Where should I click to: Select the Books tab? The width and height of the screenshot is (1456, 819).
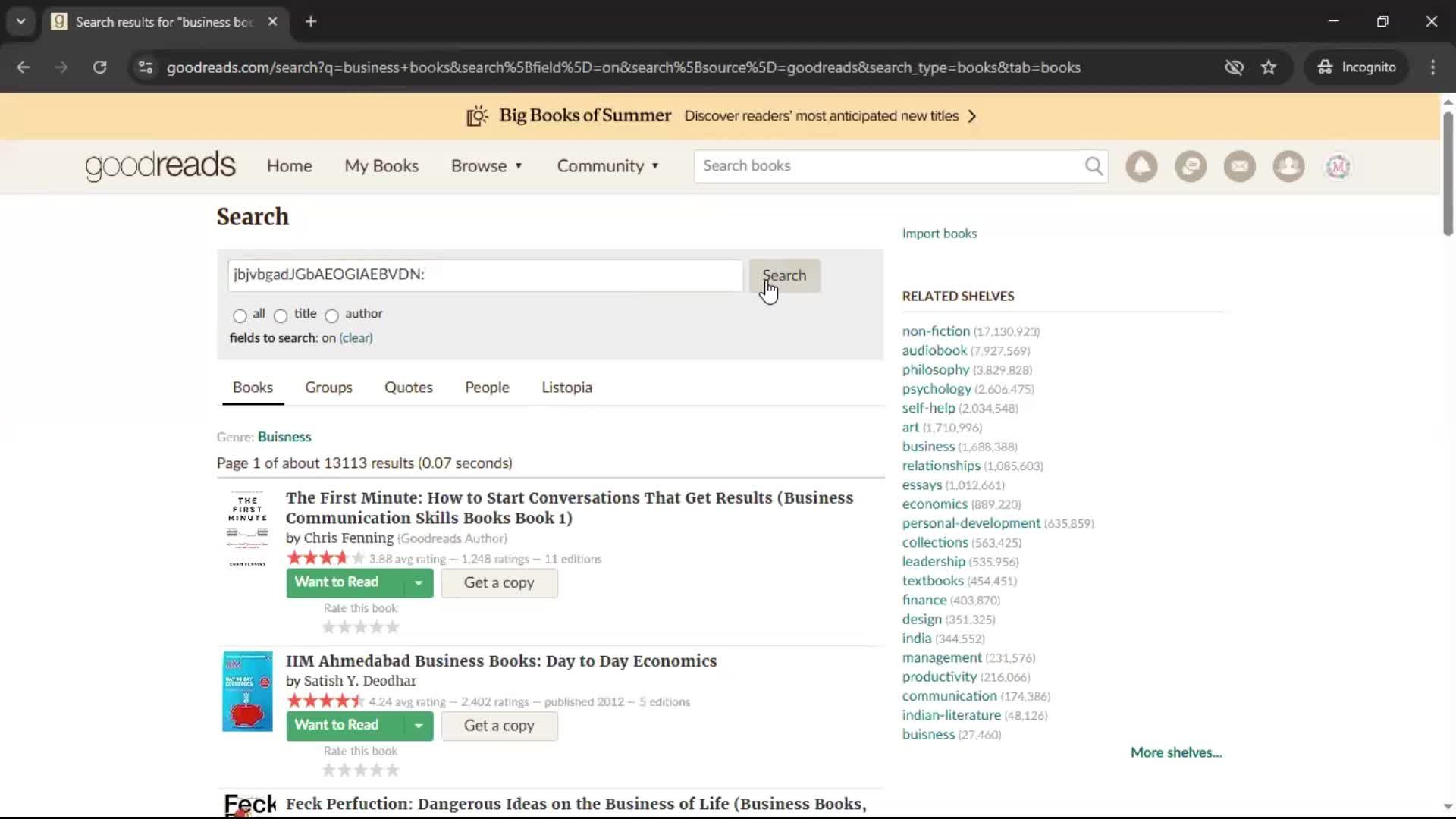pos(253,388)
